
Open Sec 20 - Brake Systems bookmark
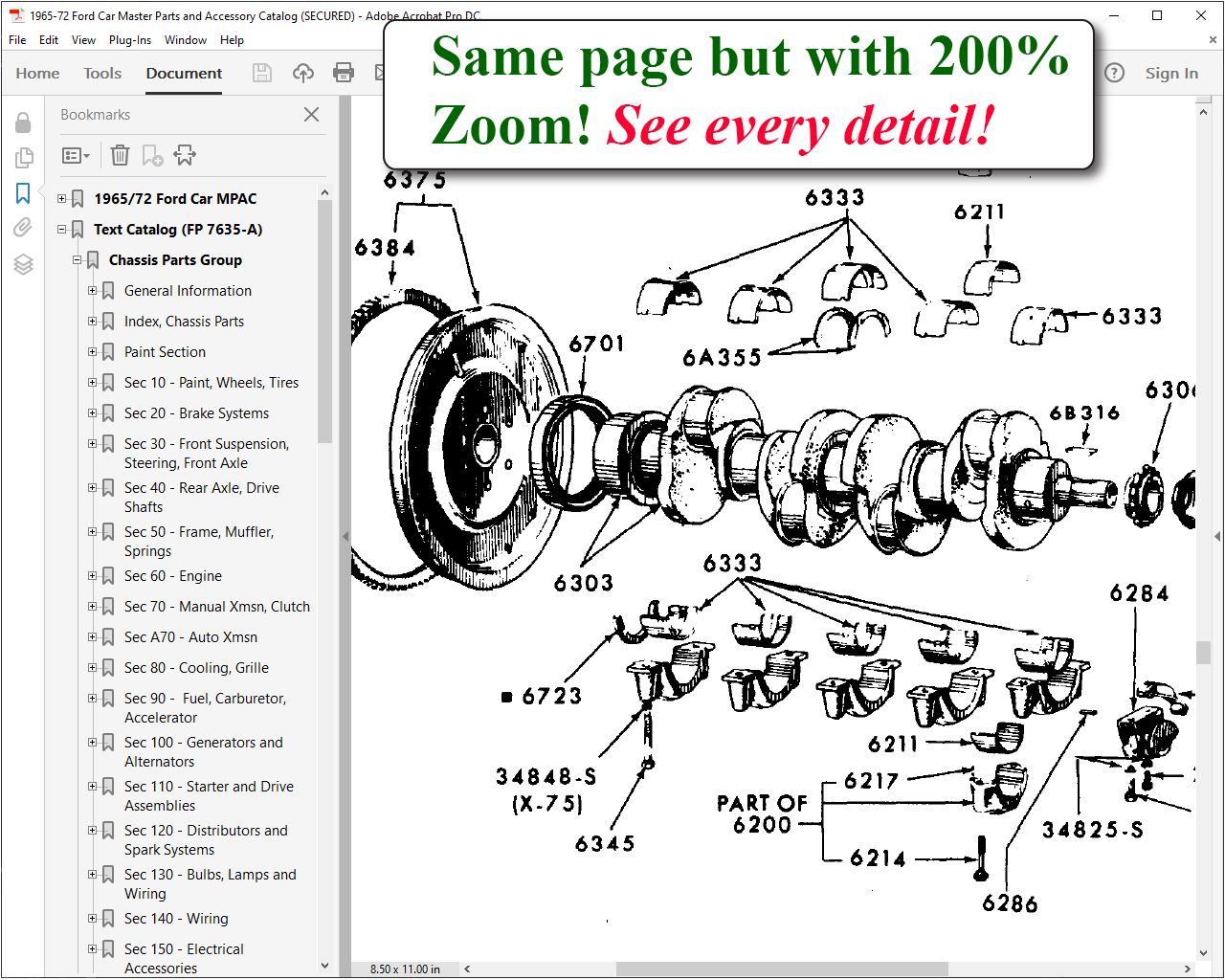[x=196, y=413]
